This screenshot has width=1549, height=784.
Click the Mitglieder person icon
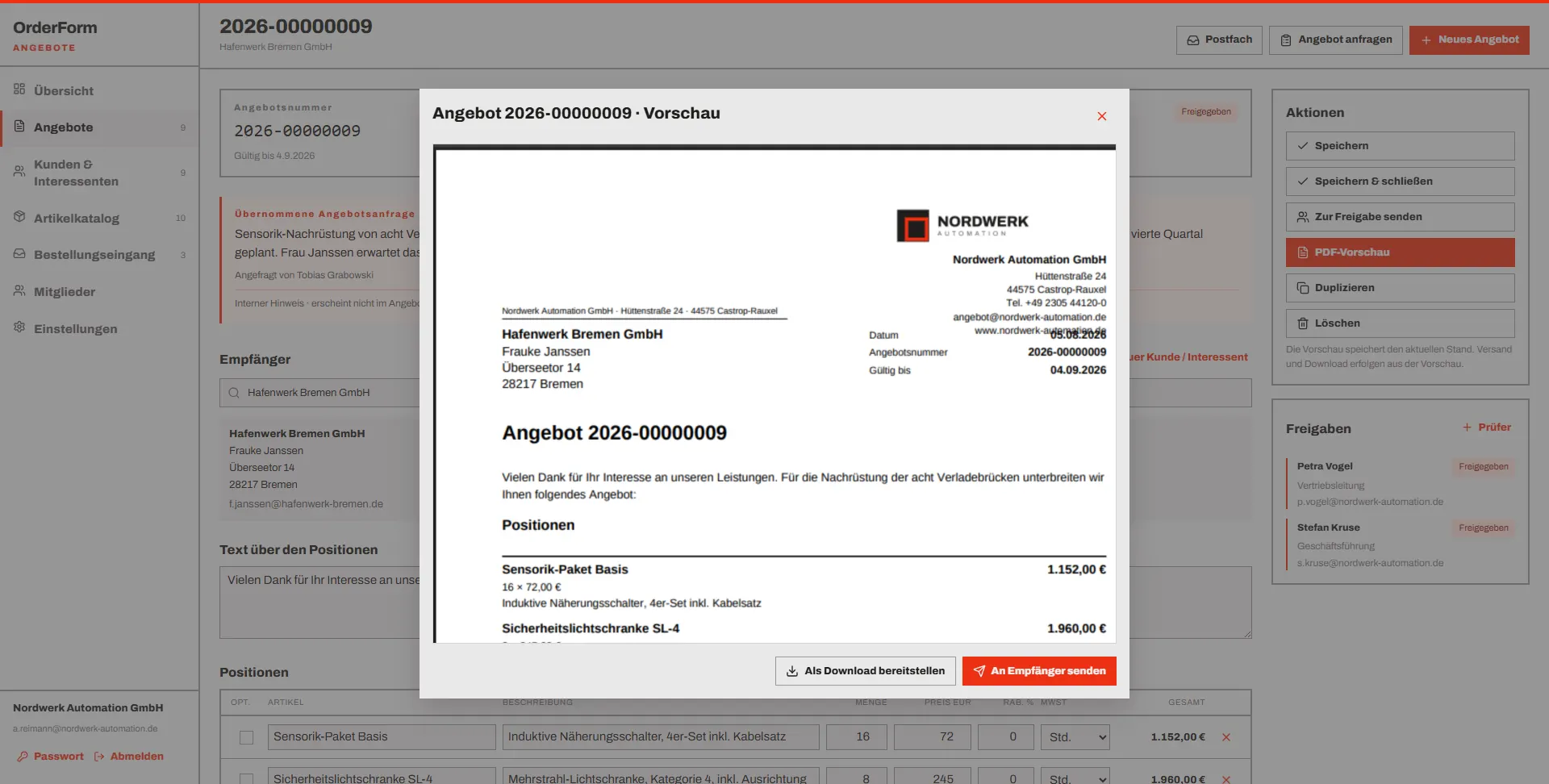pyautogui.click(x=19, y=290)
